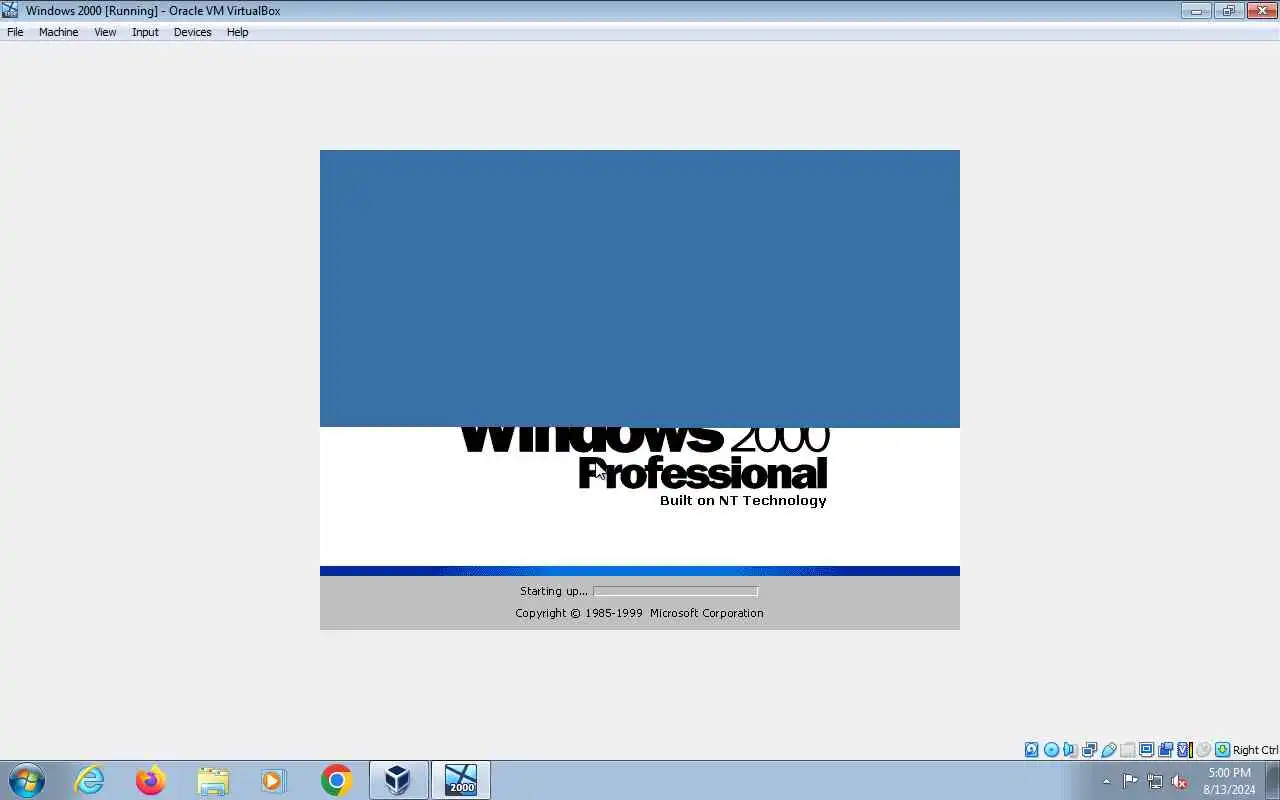This screenshot has width=1280, height=800.
Task: Click the VirtualBox title bar icon
Action: pyautogui.click(x=10, y=10)
